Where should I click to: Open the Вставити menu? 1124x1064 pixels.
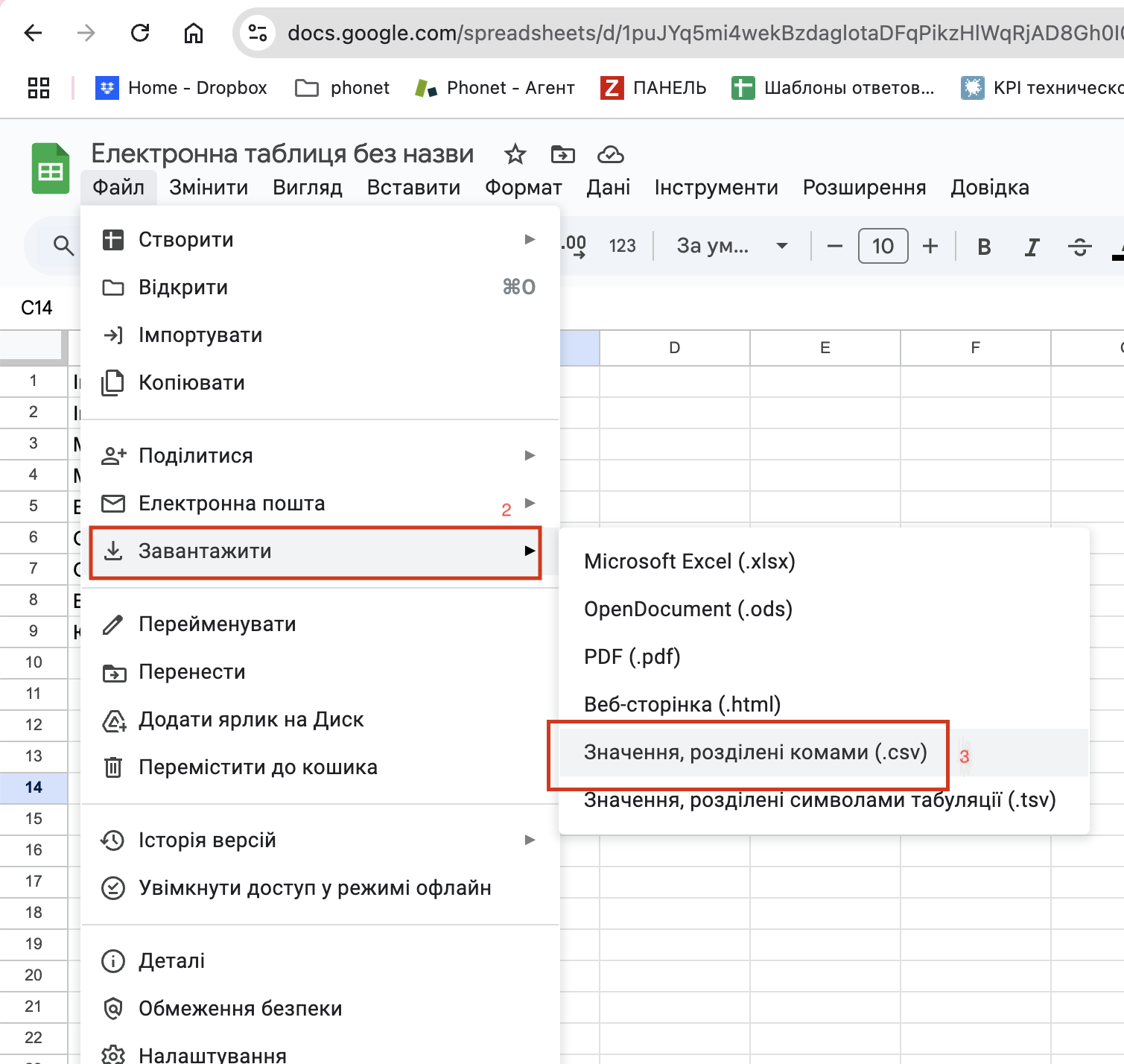tap(413, 187)
